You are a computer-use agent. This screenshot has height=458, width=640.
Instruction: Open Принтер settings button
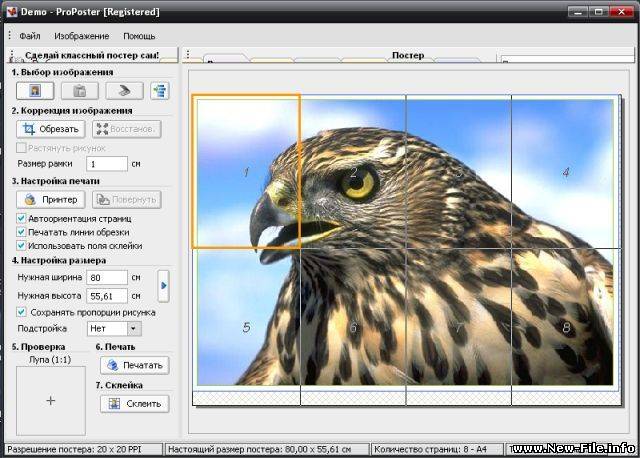click(x=51, y=200)
